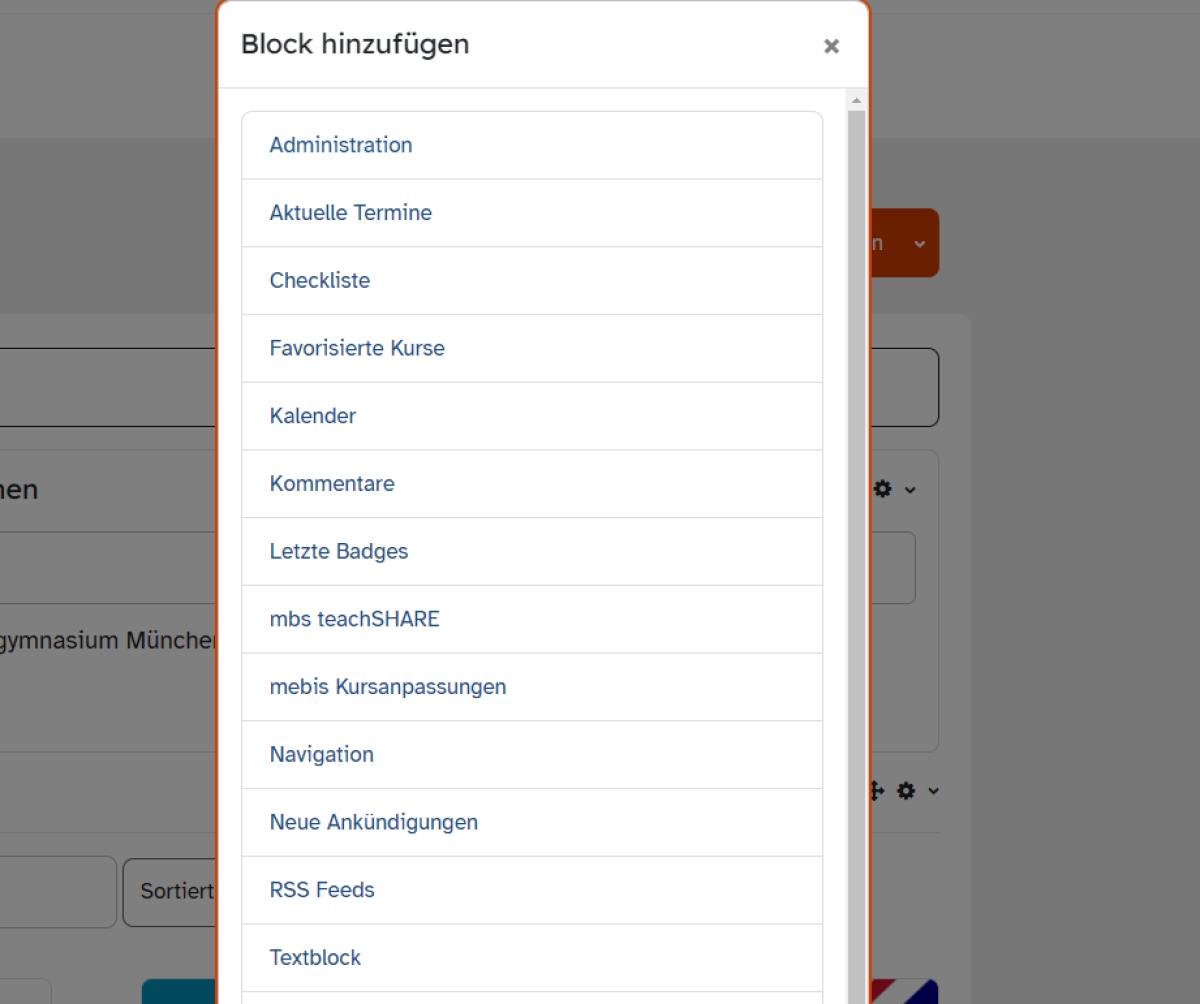Image resolution: width=1200 pixels, height=1004 pixels.
Task: Add the Navigation block
Action: point(532,755)
